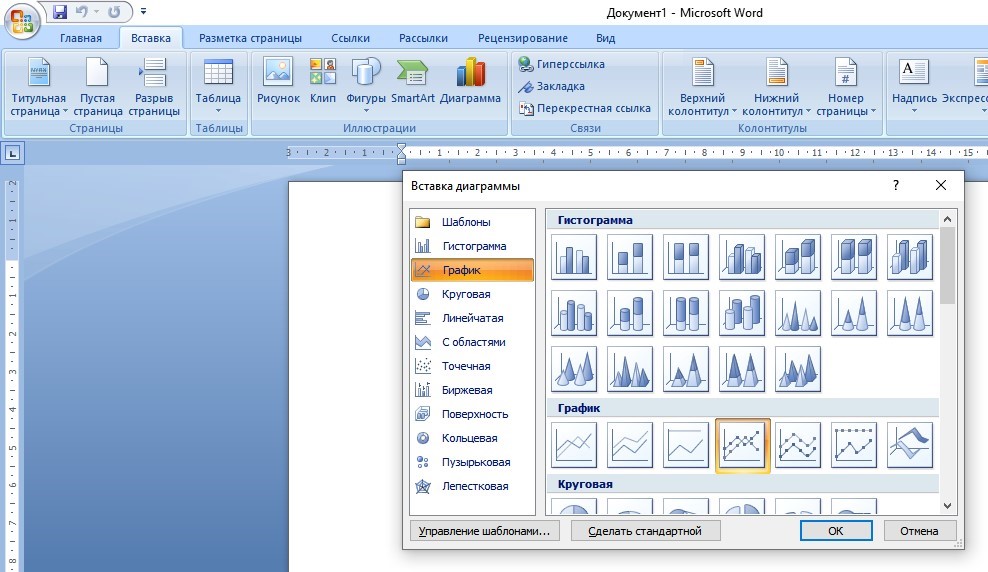Screen dimensions: 988x572
Task: Insert a Титульная страница cover page
Action: point(38,87)
